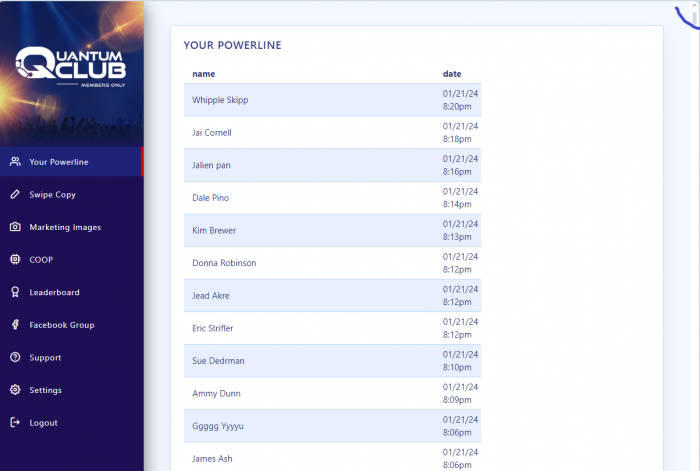Click the Logout arrow icon
The width and height of the screenshot is (700, 471).
click(15, 422)
